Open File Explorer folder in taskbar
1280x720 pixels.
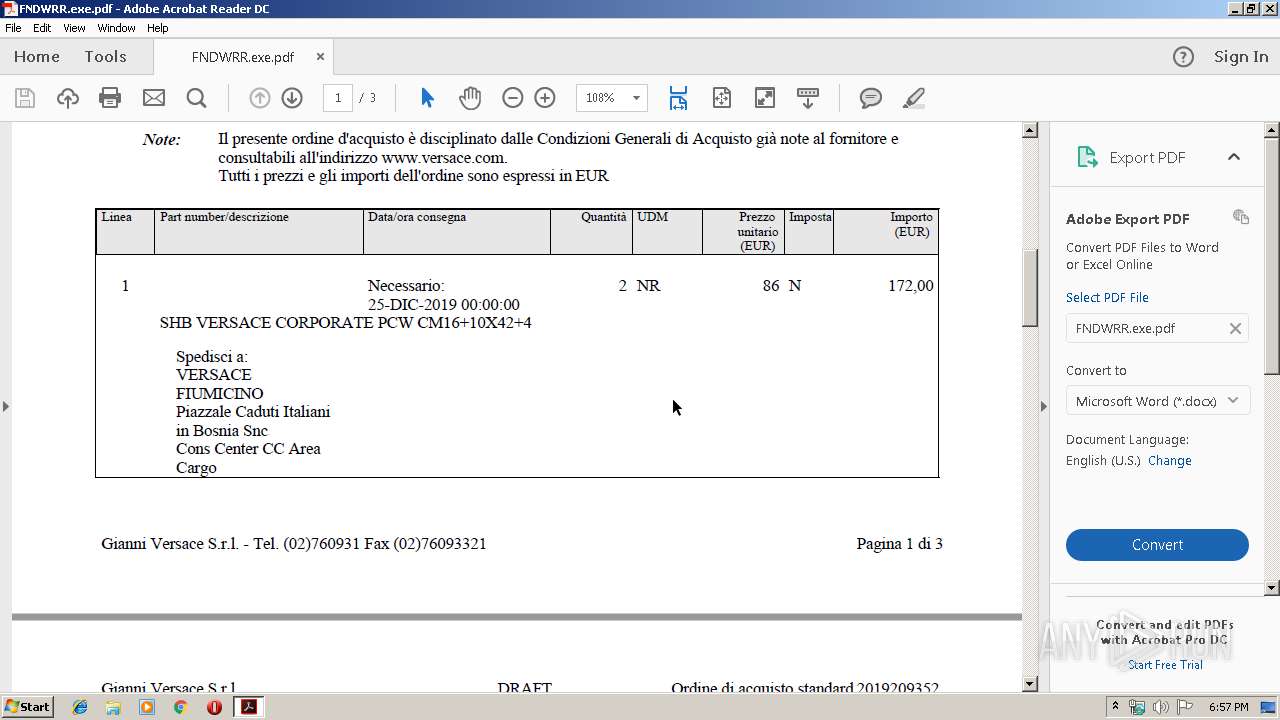click(x=113, y=707)
